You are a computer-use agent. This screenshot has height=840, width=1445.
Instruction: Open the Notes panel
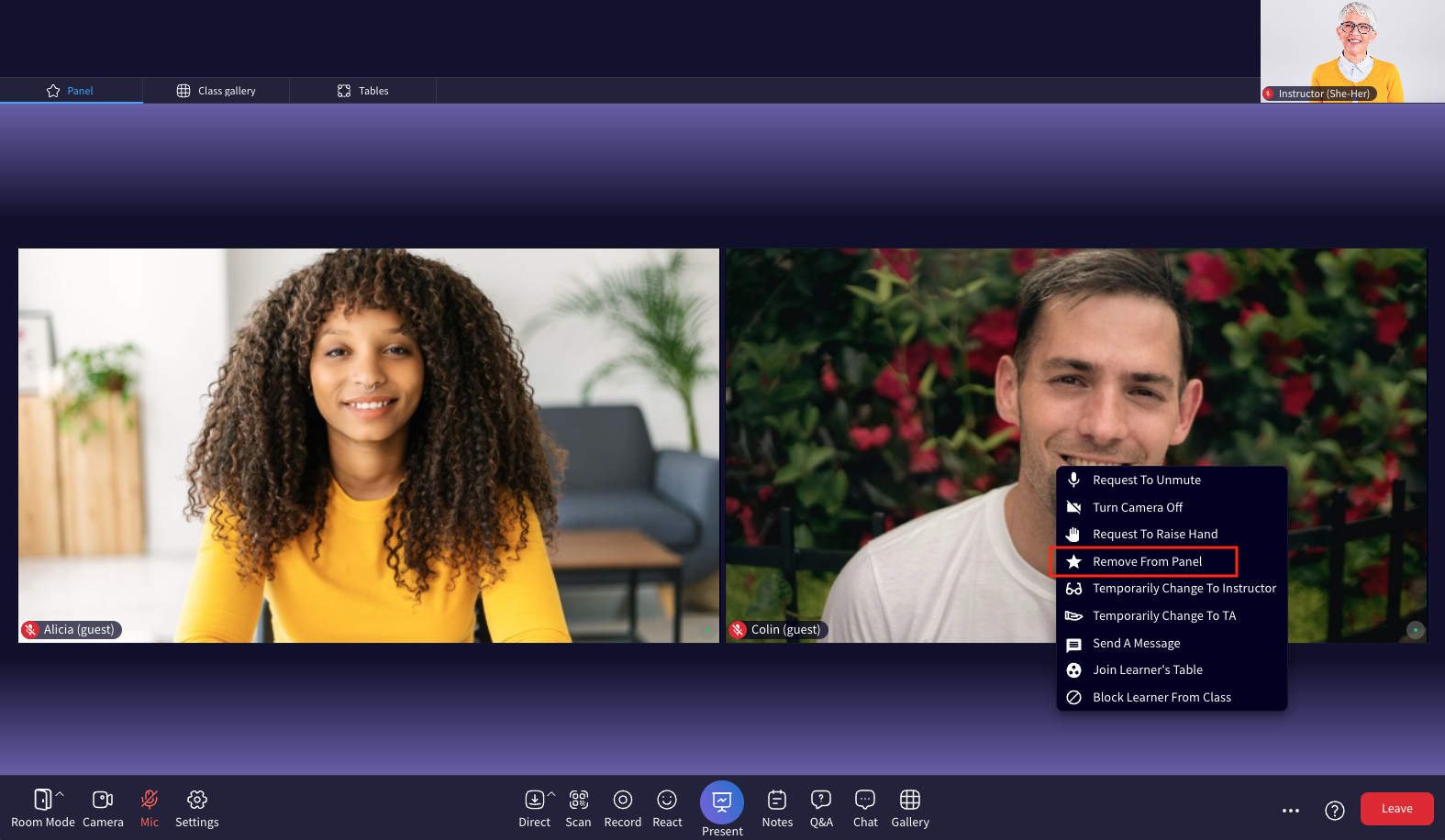pyautogui.click(x=777, y=808)
